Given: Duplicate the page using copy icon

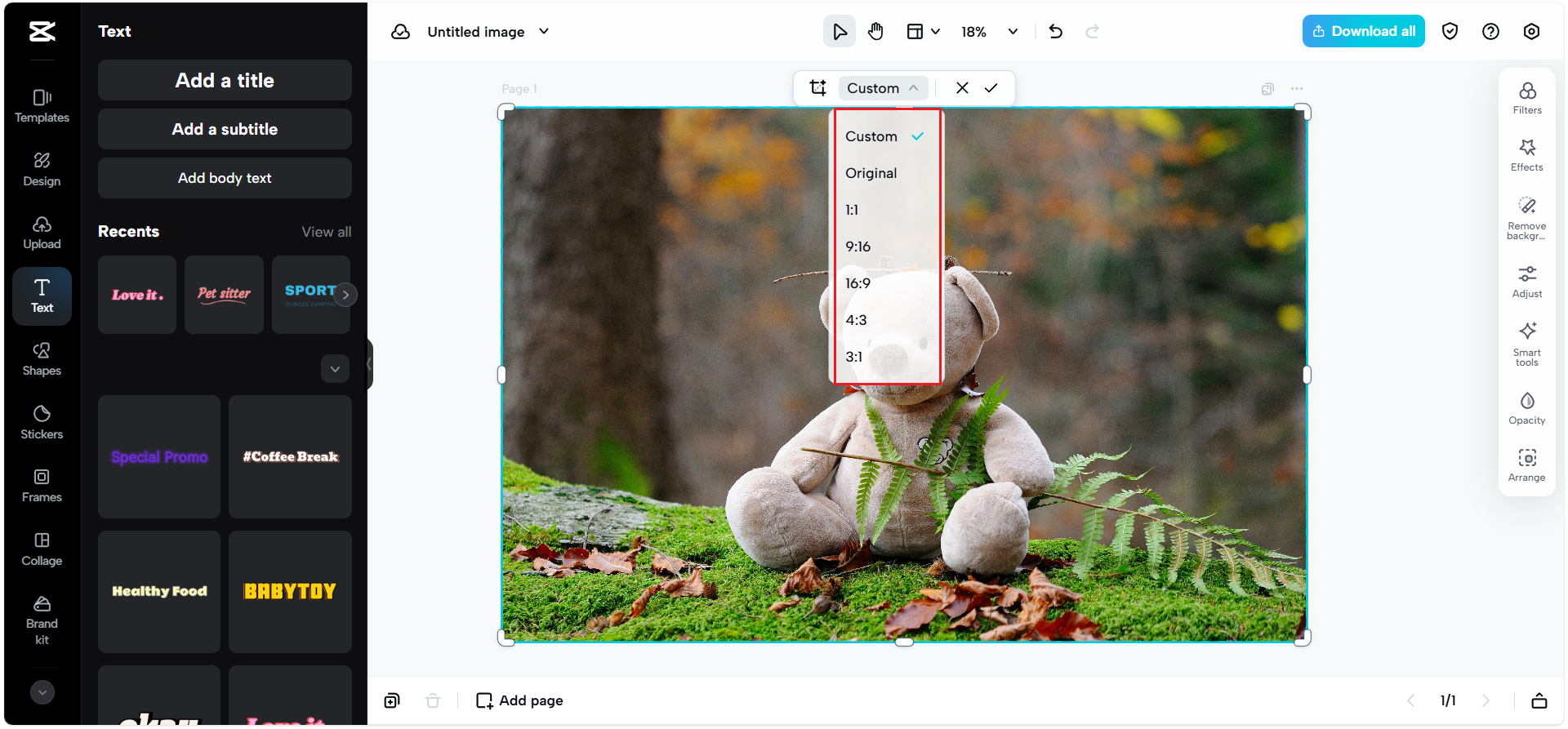Looking at the screenshot, I should point(1267,89).
